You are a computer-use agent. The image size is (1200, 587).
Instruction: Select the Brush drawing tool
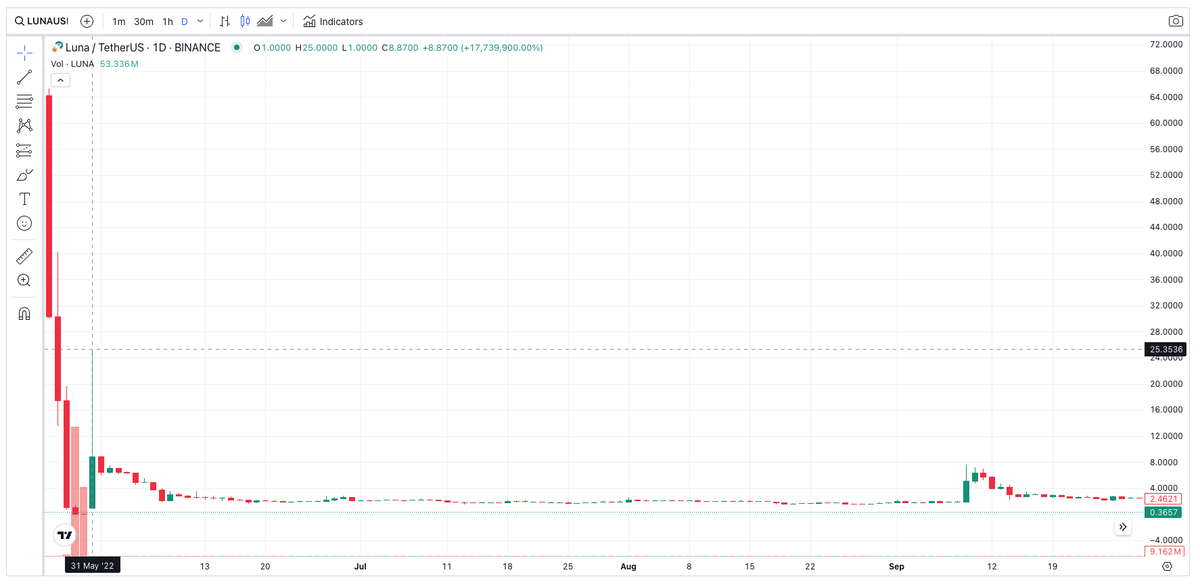coord(25,175)
